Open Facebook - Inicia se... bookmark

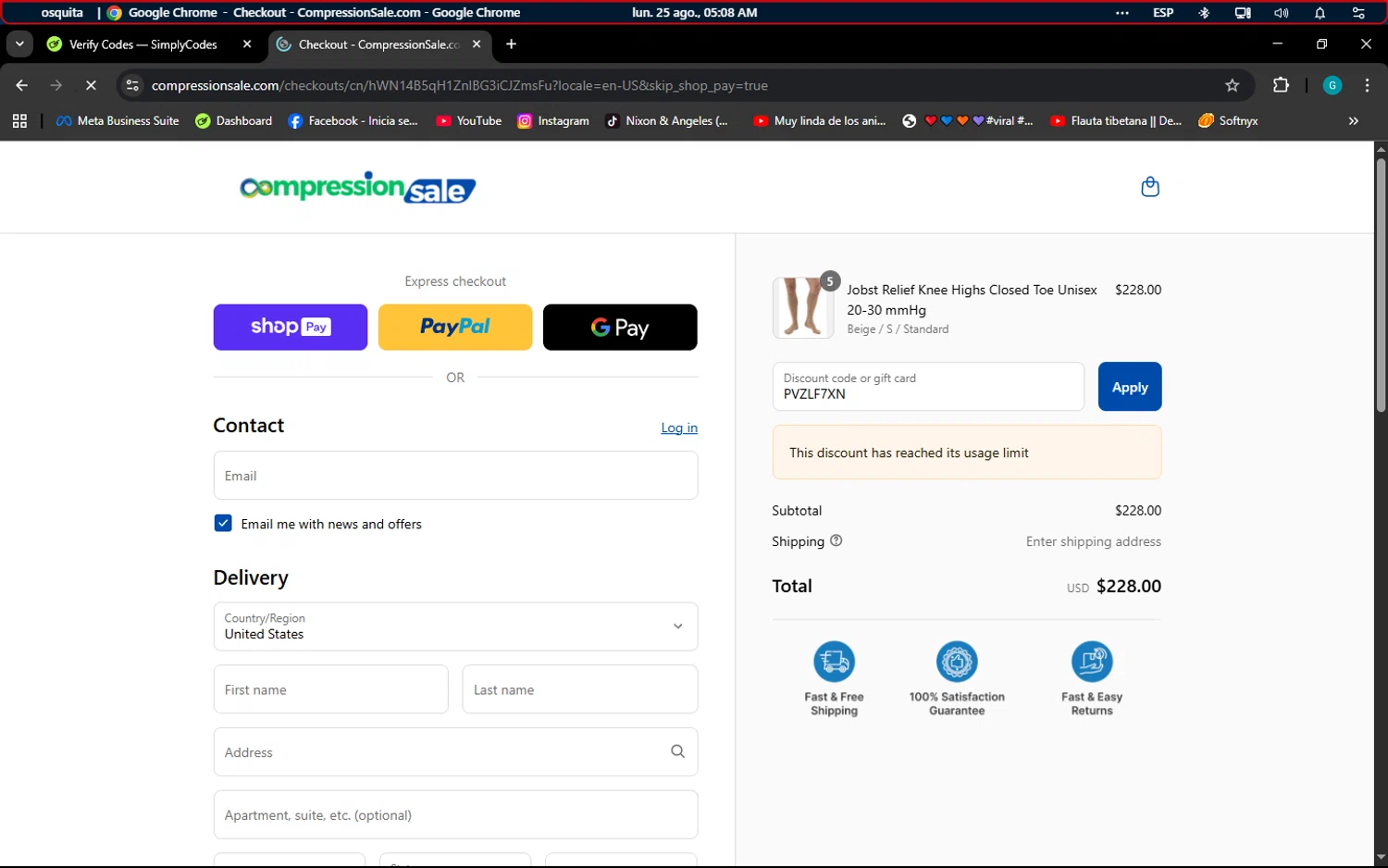click(353, 120)
